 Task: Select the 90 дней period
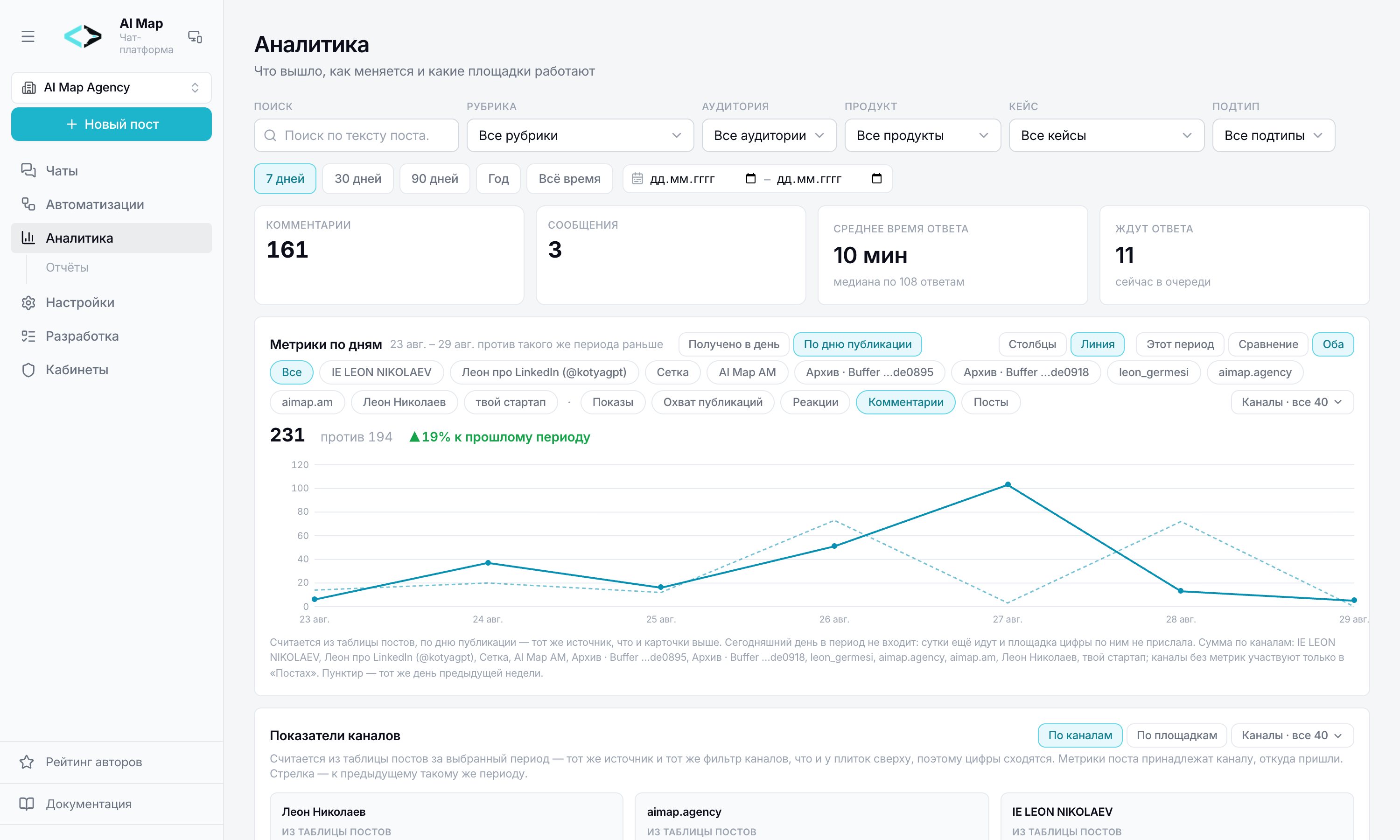pos(434,179)
